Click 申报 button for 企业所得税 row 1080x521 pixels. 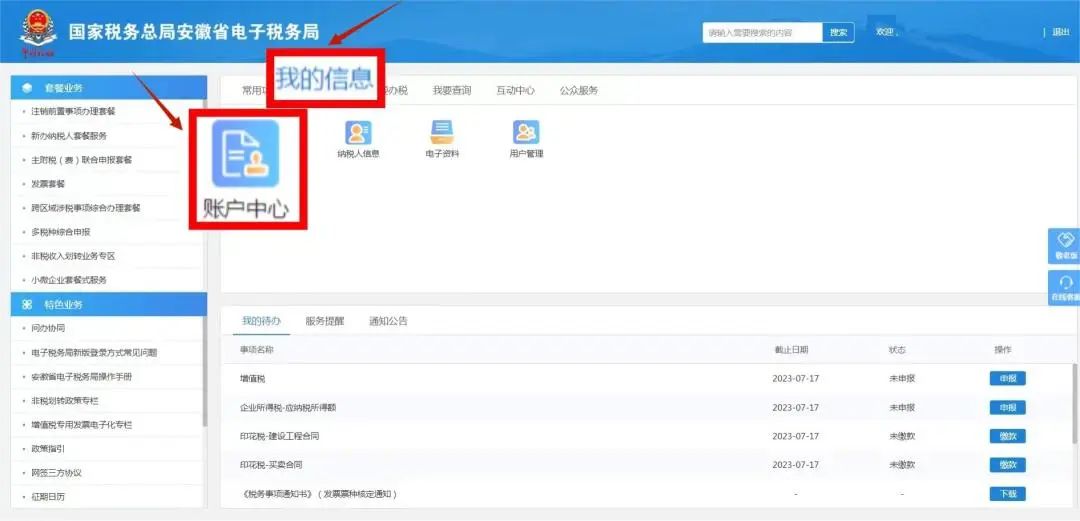coord(1008,407)
